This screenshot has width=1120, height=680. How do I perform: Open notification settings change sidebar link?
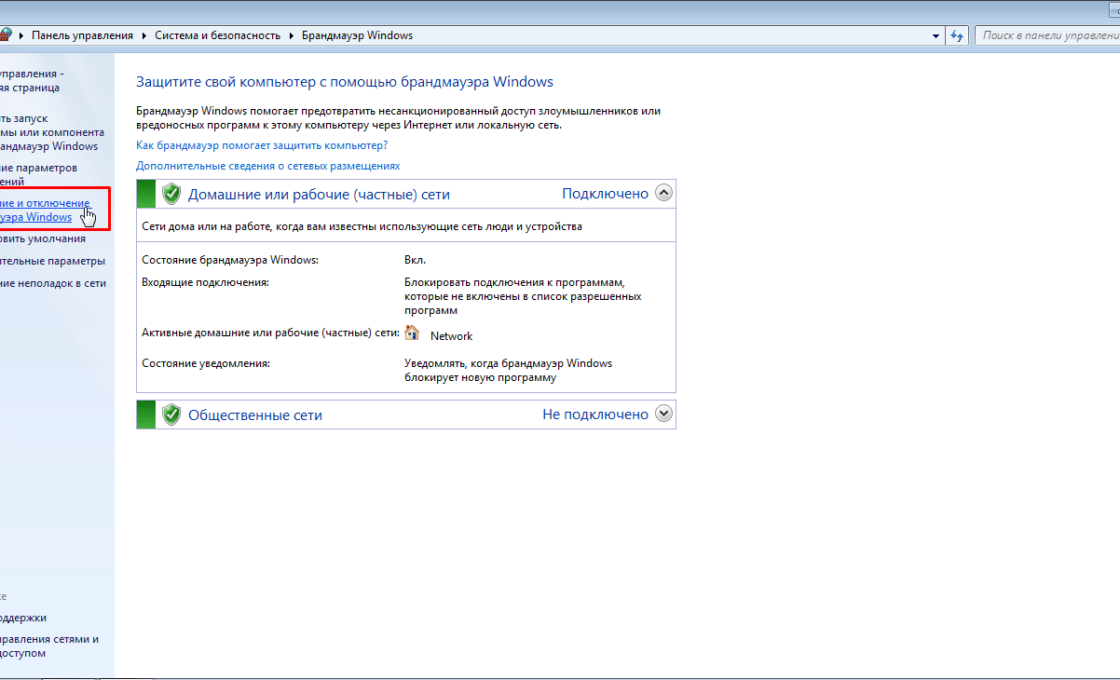click(39, 174)
